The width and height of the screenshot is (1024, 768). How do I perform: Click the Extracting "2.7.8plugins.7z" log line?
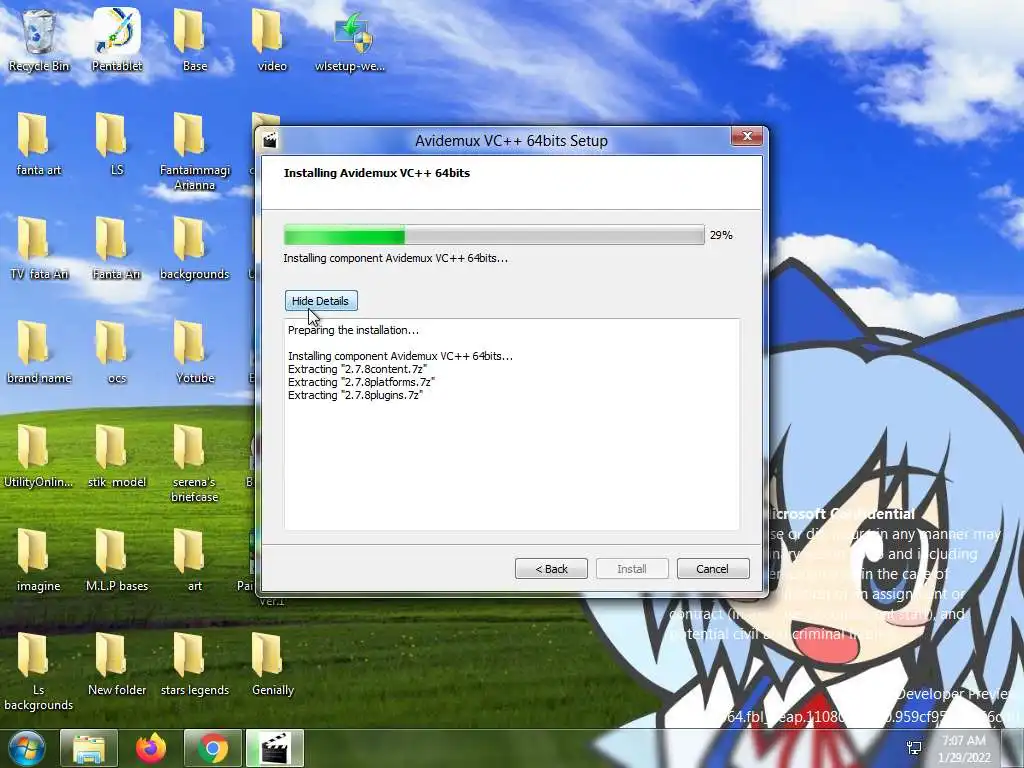[x=355, y=395]
